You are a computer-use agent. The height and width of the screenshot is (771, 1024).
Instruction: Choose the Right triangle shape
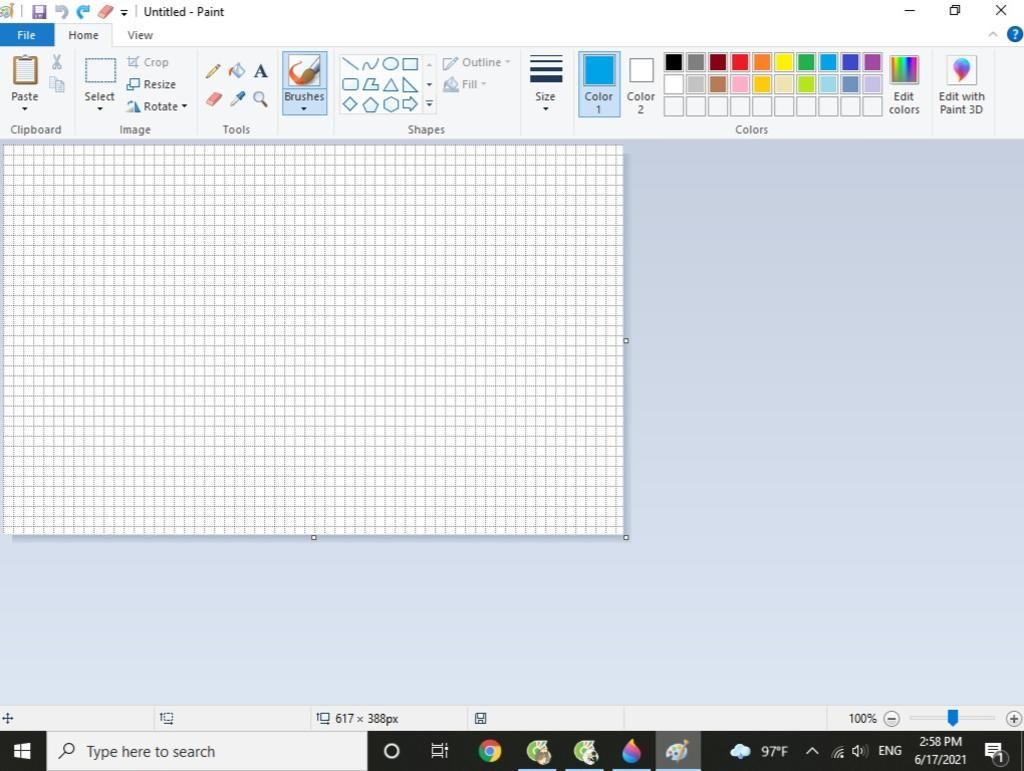[x=410, y=84]
